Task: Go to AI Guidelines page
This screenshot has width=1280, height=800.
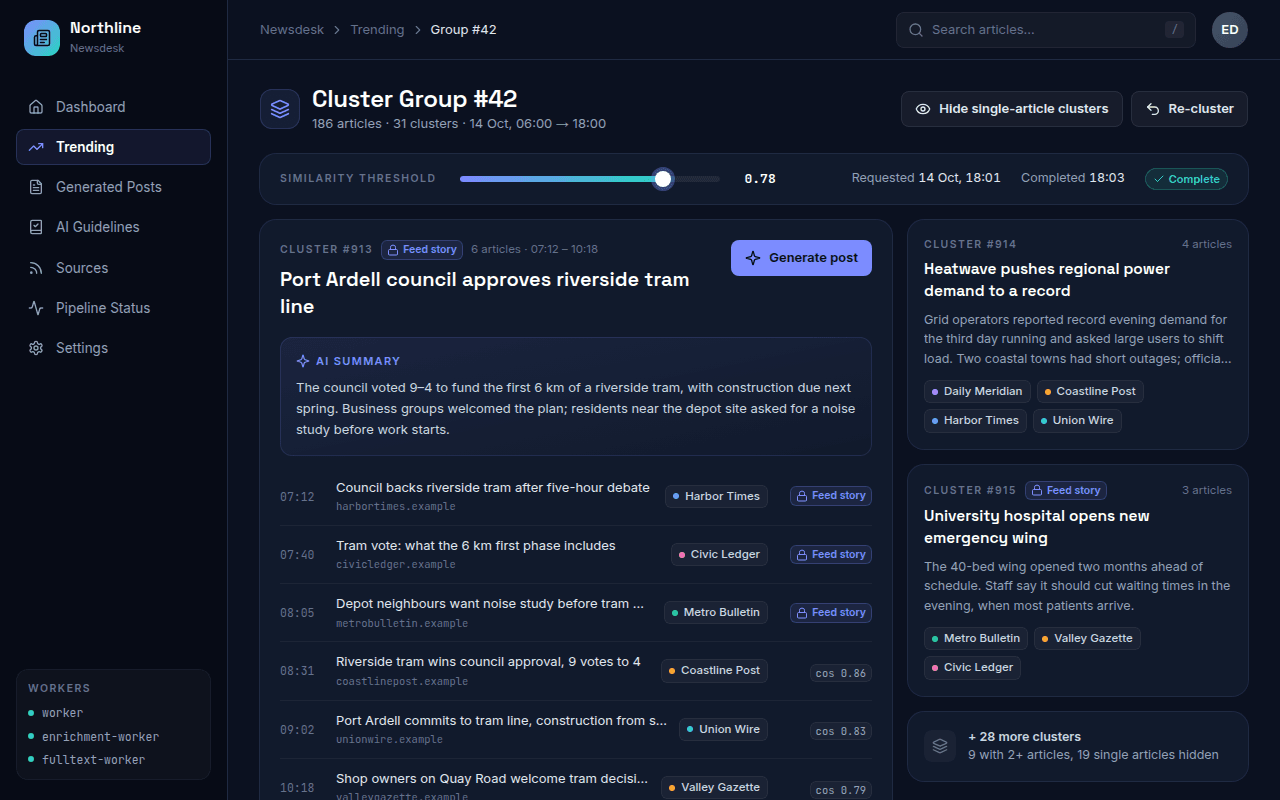Action: 113,227
